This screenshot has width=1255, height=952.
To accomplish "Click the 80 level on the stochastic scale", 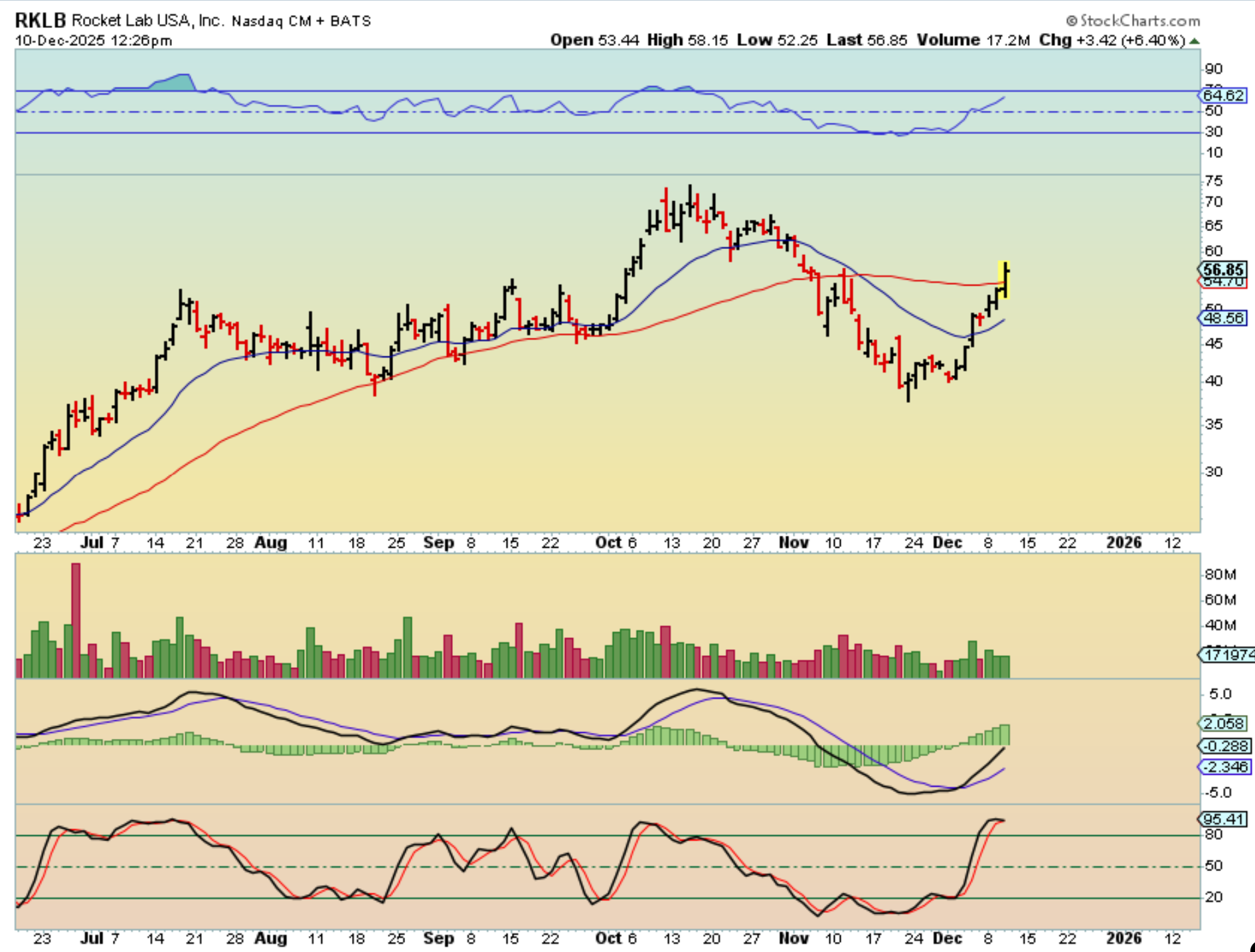I will [1213, 834].
